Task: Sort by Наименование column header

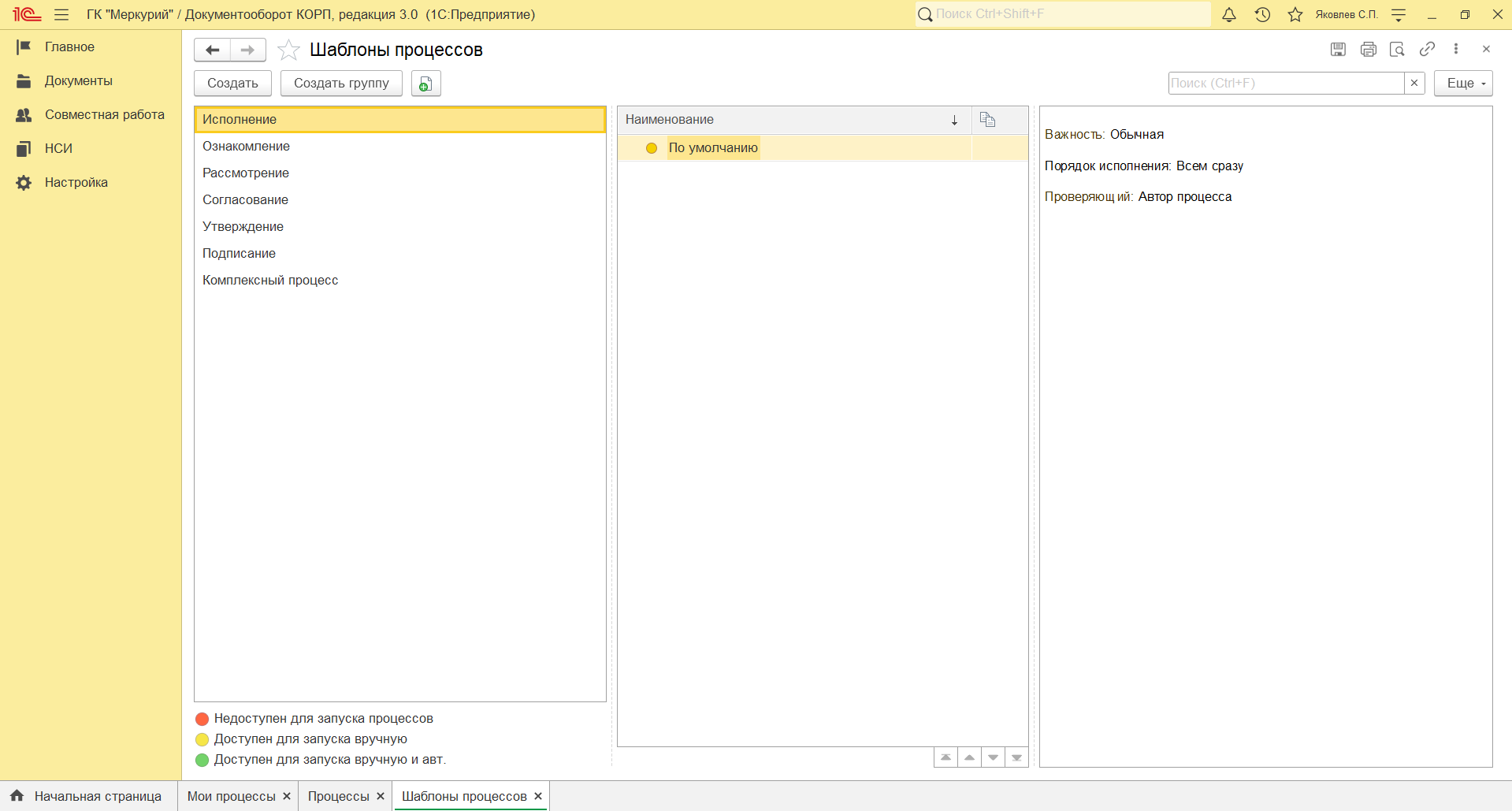Action: click(x=794, y=120)
